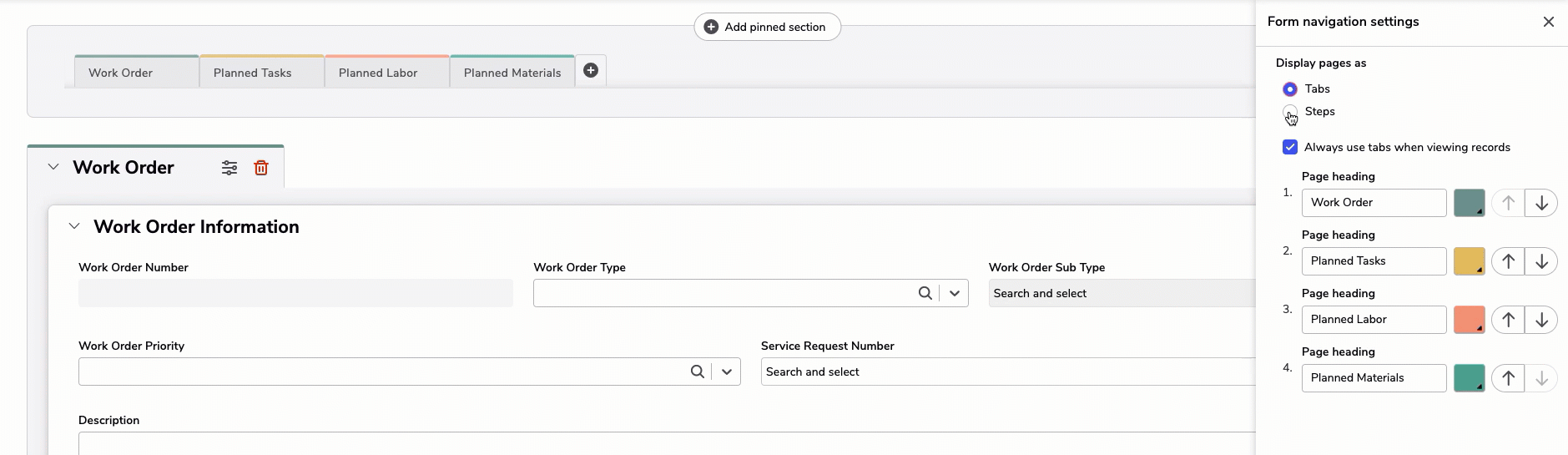Expand the Work Order Priority dropdown arrow
This screenshot has width=1568, height=455.
727,372
